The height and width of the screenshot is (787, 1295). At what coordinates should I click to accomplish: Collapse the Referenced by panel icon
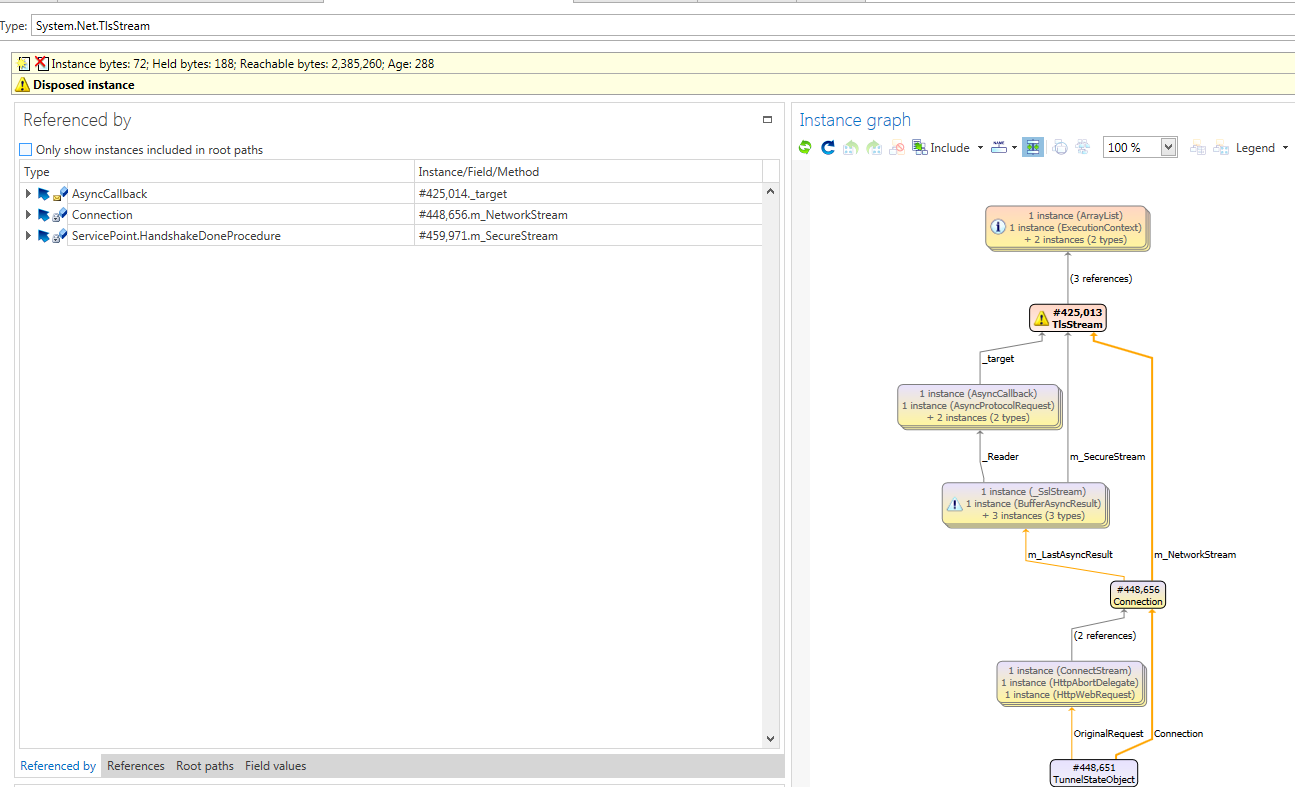point(767,120)
